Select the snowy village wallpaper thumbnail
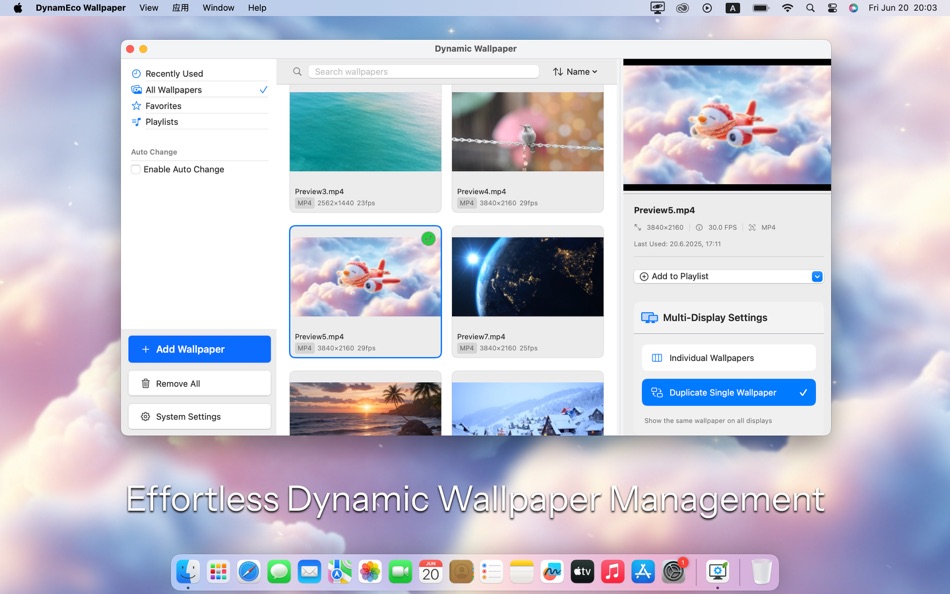 (x=528, y=409)
